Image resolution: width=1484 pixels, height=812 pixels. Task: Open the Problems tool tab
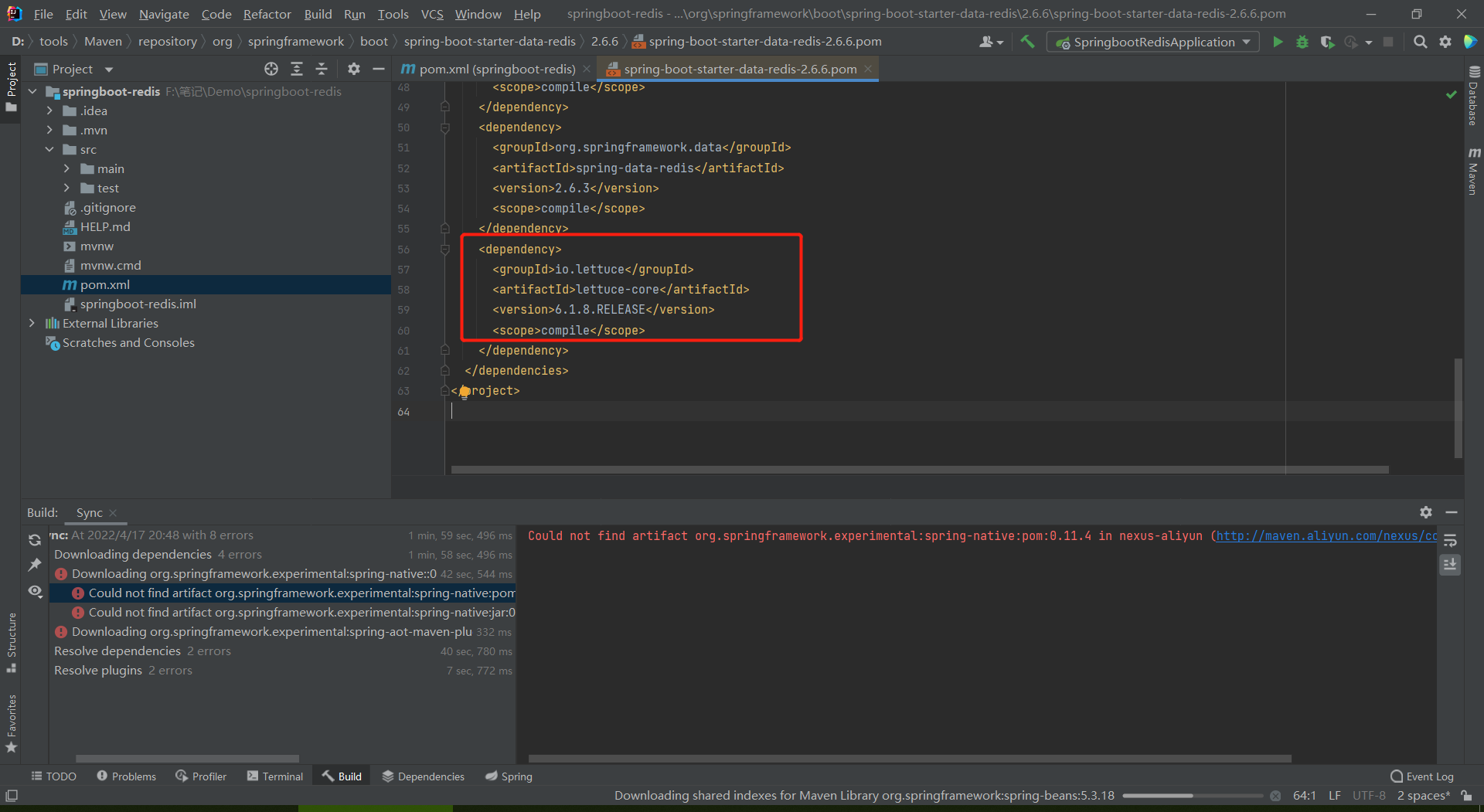[x=127, y=776]
